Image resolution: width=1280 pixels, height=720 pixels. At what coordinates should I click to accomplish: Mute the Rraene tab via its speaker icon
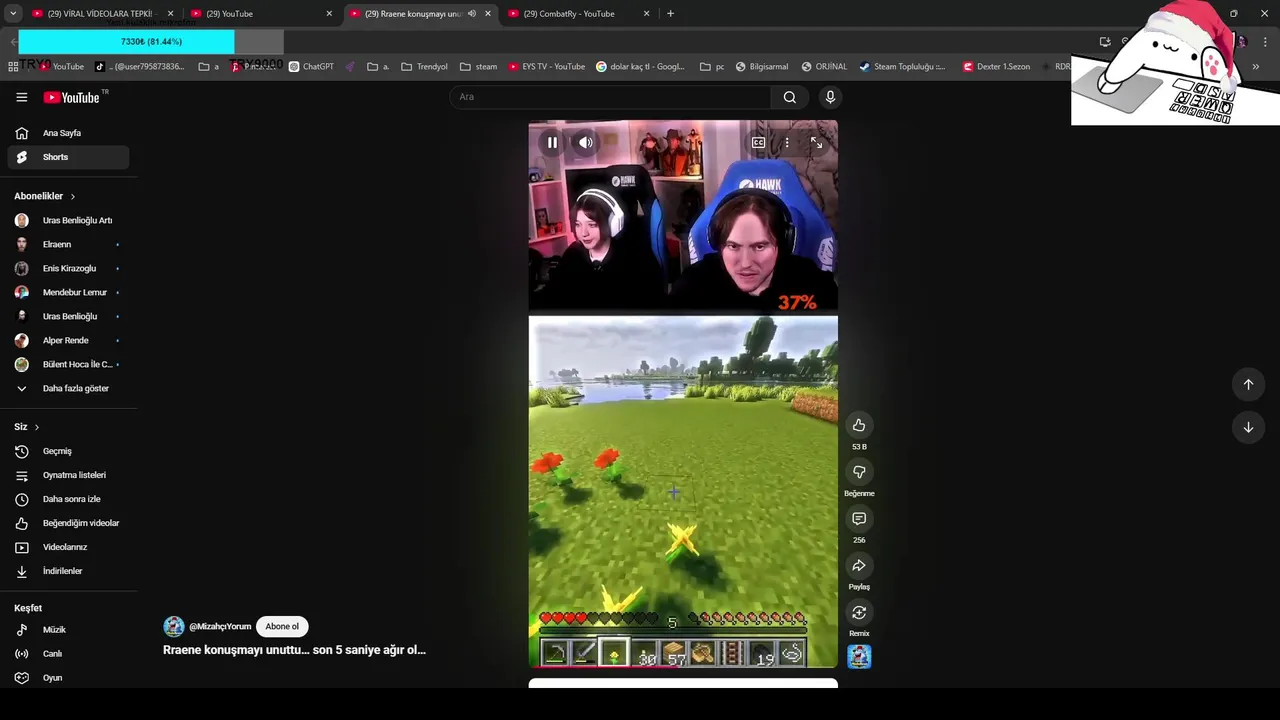pos(472,14)
